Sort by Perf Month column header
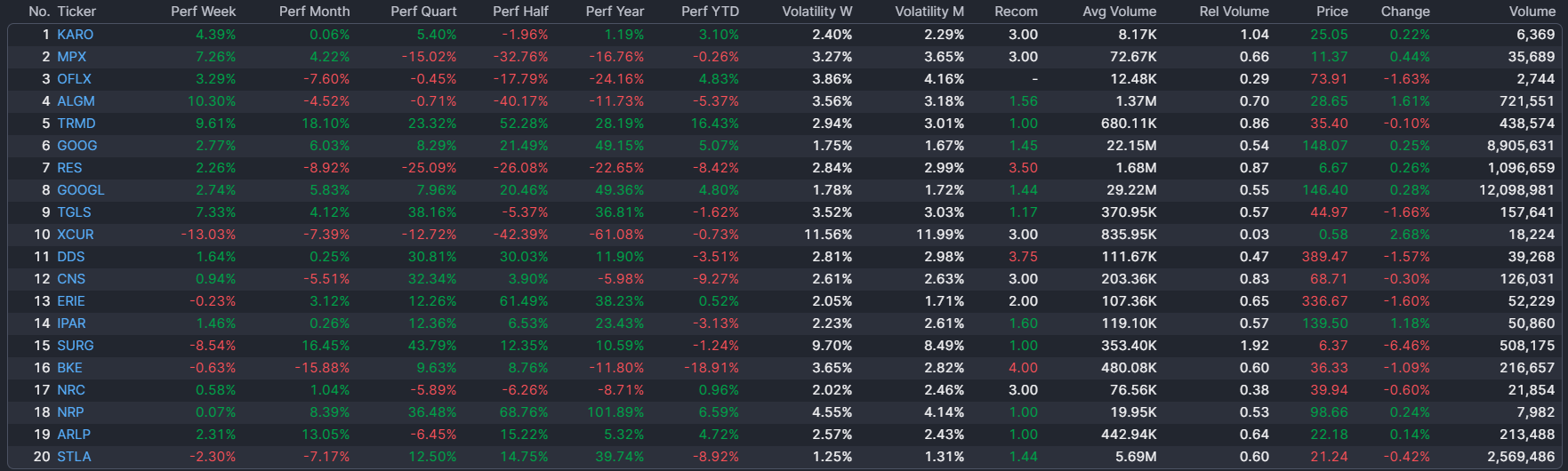The height and width of the screenshot is (471, 1568). click(314, 12)
